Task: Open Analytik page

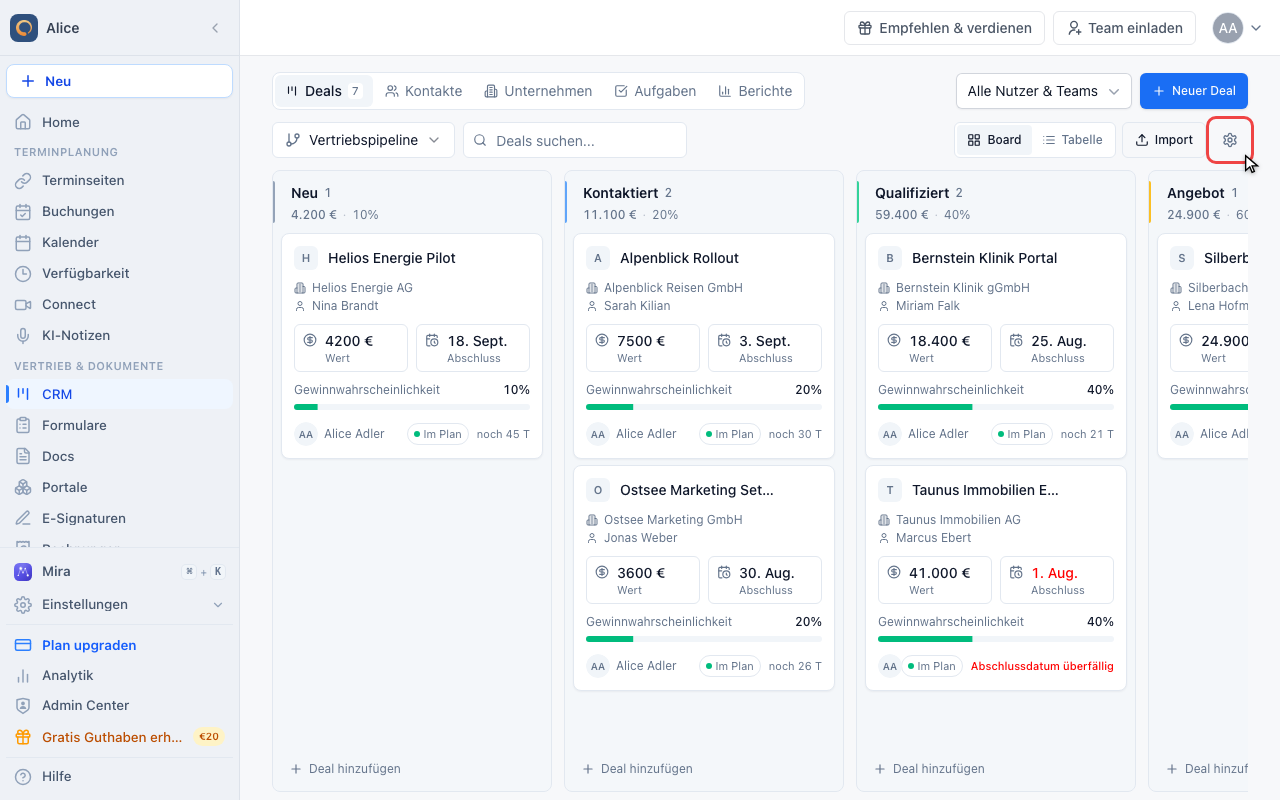Action: [x=120, y=675]
